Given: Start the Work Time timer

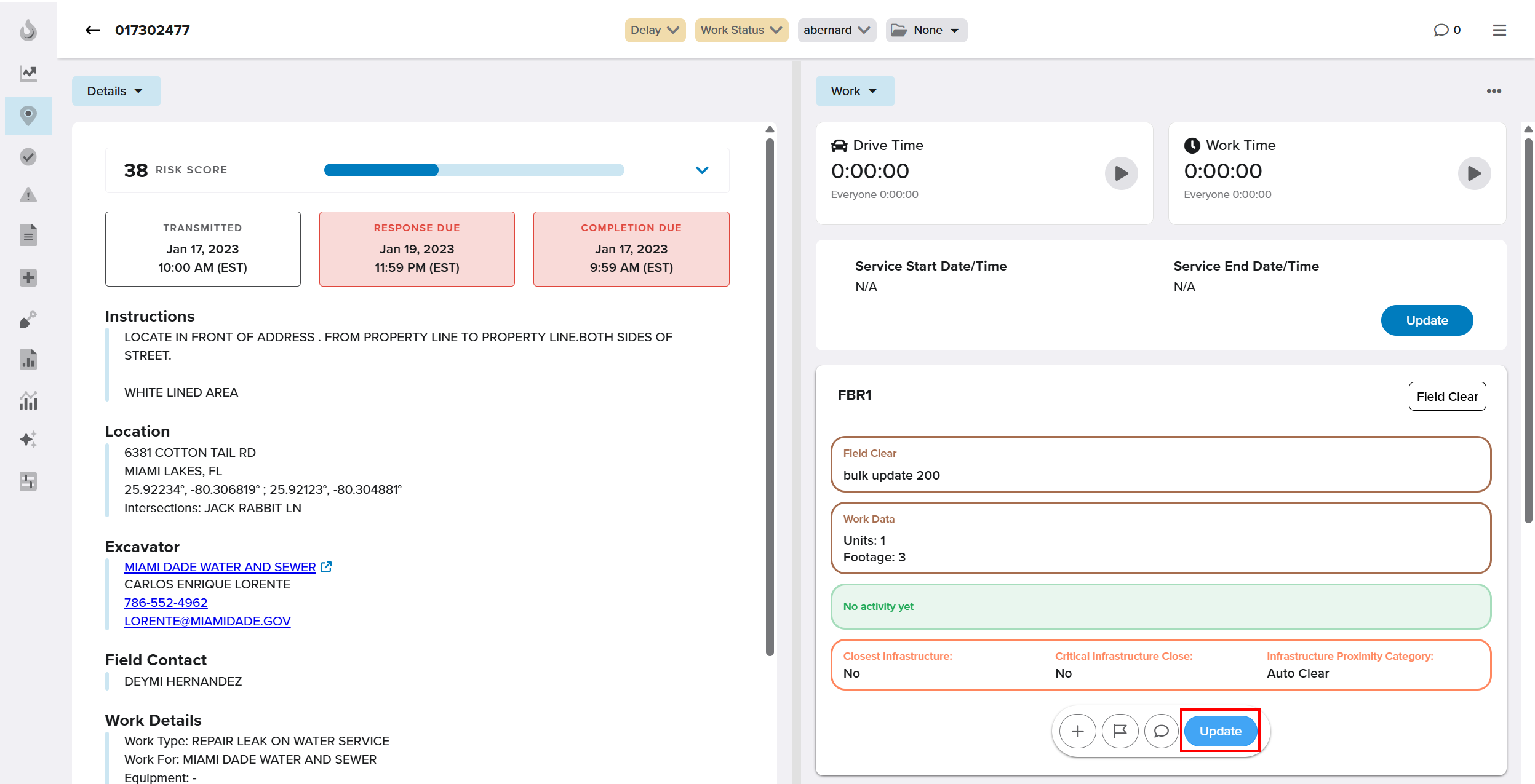Looking at the screenshot, I should coord(1474,173).
